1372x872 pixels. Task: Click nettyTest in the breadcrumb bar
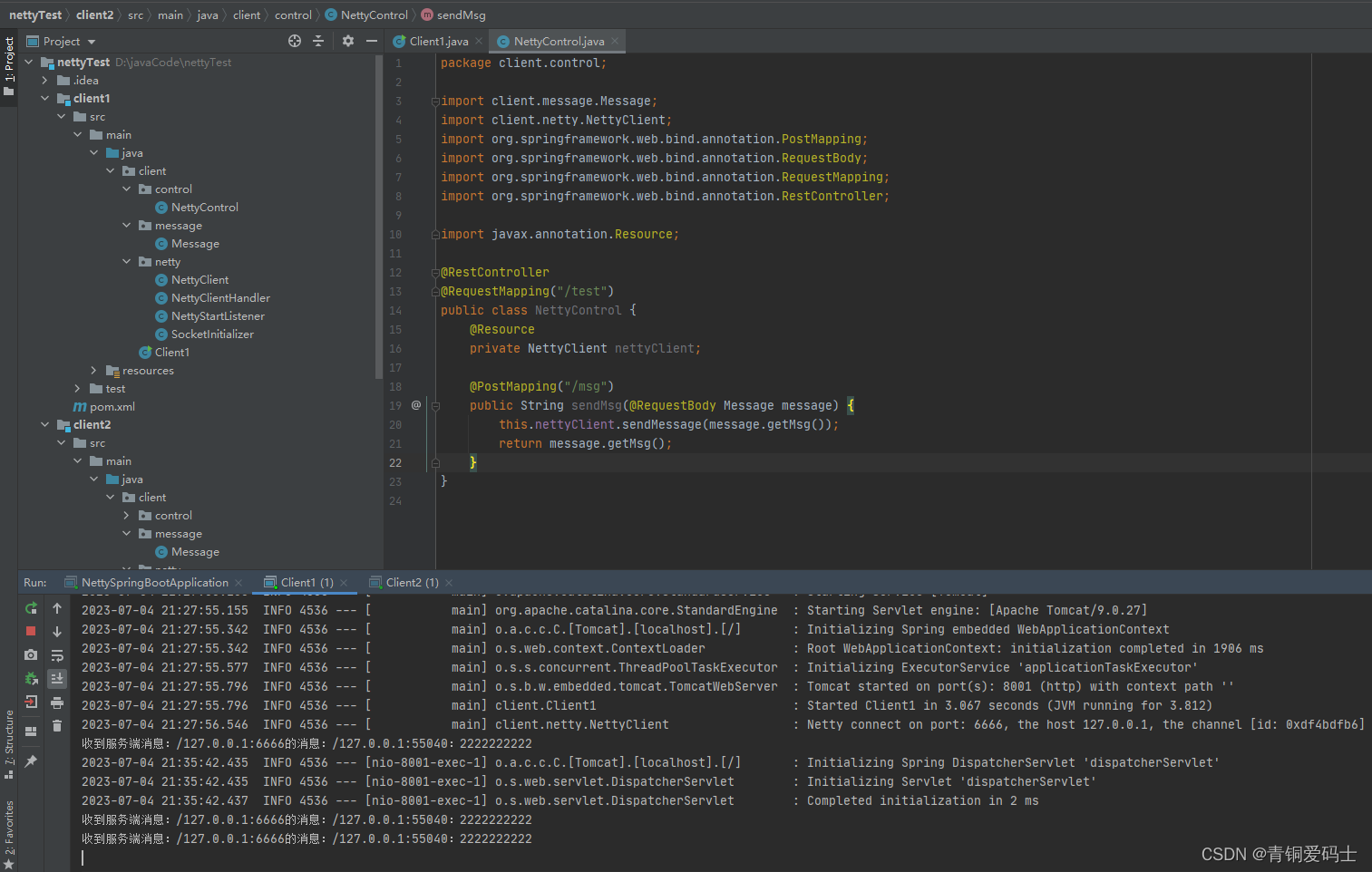point(35,15)
